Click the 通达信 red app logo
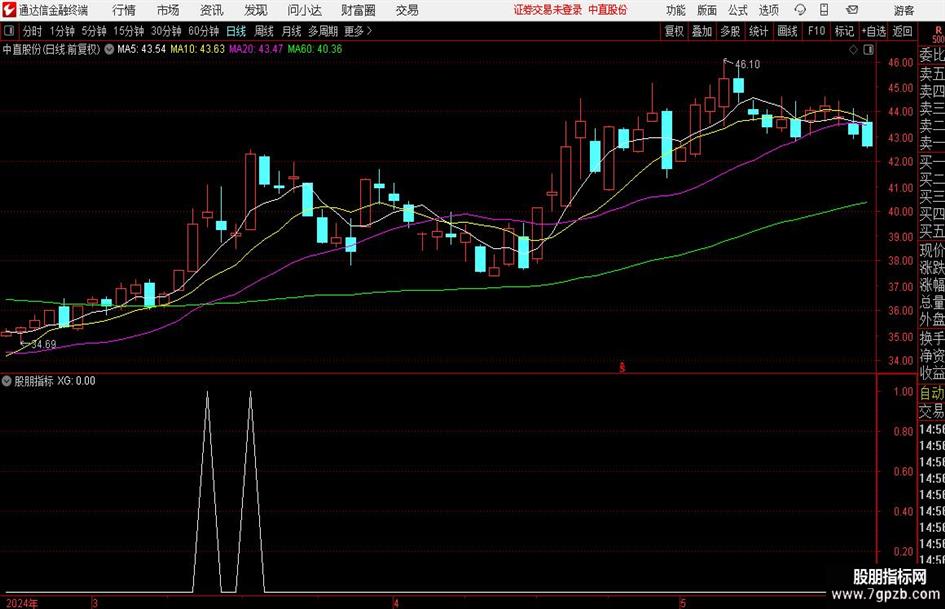945x609 pixels. click(x=9, y=10)
